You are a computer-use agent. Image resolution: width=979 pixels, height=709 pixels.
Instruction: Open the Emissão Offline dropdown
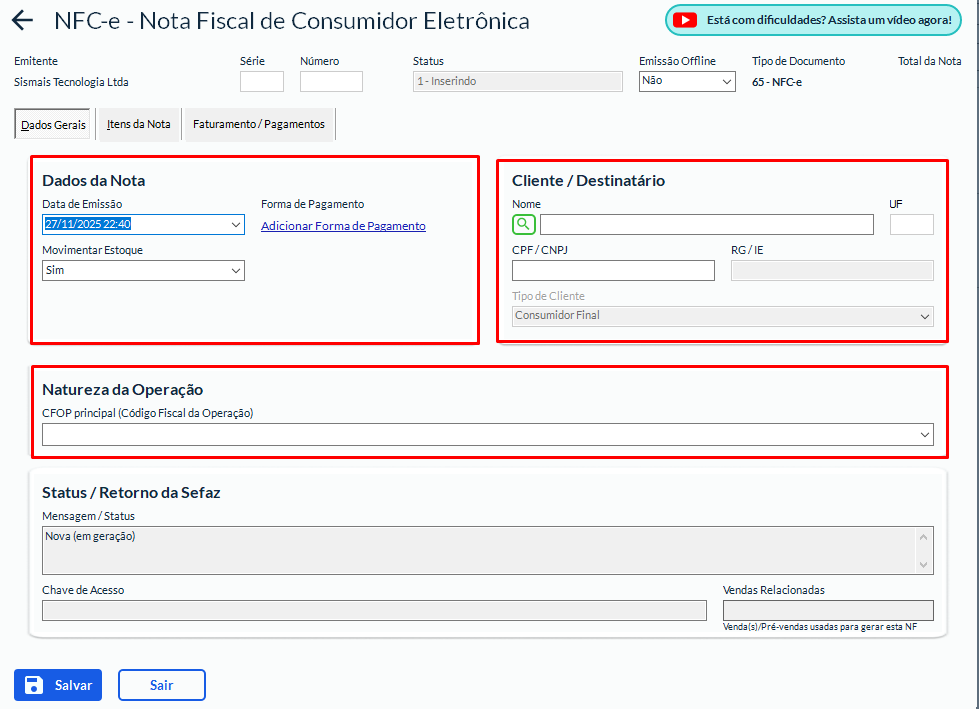(687, 81)
